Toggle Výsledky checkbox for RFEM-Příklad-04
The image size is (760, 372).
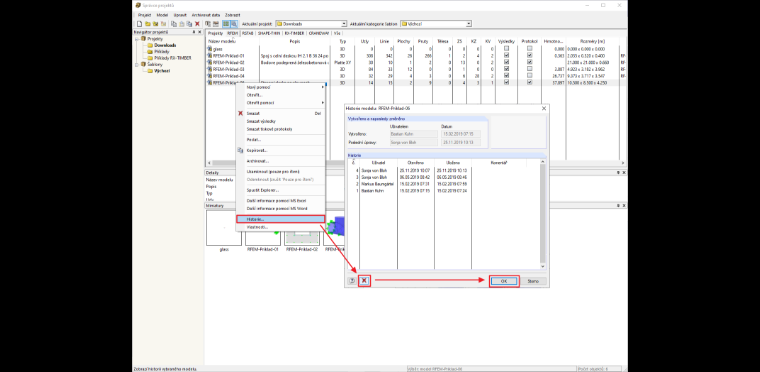pyautogui.click(x=506, y=76)
